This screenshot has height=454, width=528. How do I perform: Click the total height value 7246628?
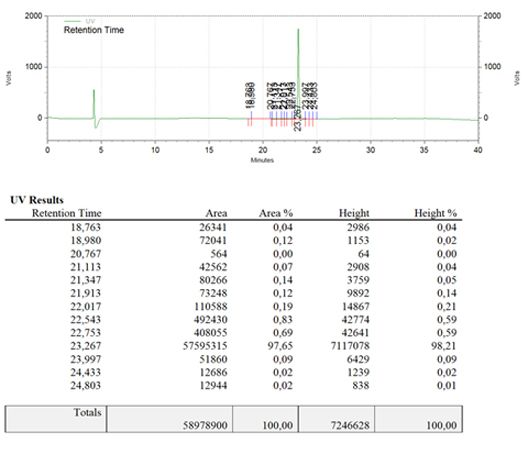(x=350, y=425)
